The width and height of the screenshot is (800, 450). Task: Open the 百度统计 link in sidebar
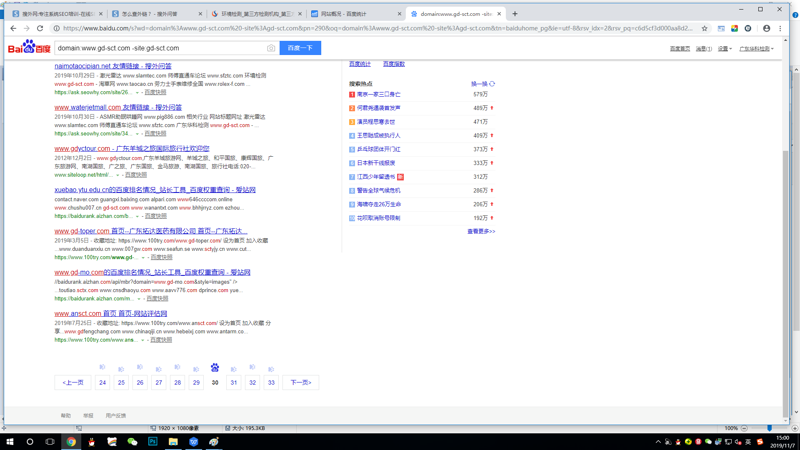tap(360, 64)
